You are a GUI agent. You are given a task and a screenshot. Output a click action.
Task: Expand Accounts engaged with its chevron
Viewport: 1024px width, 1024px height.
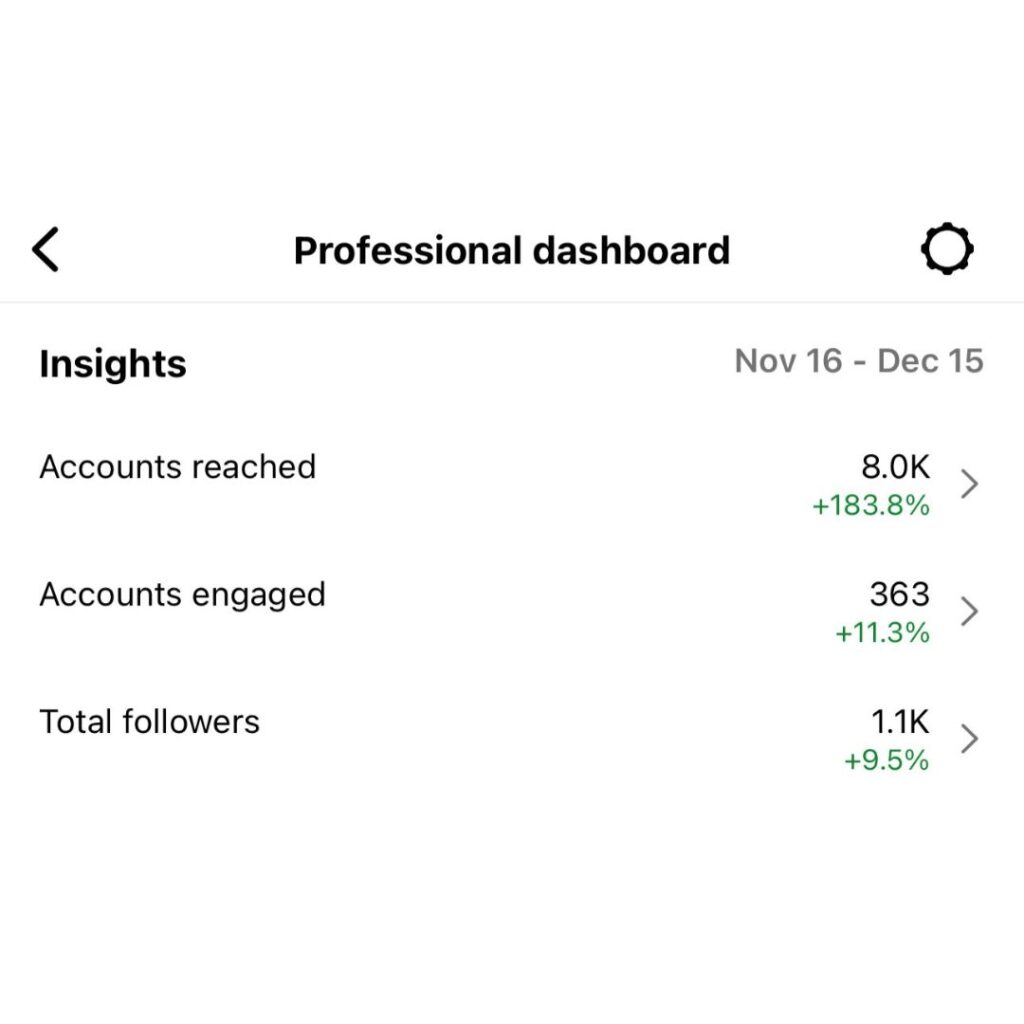tap(968, 611)
